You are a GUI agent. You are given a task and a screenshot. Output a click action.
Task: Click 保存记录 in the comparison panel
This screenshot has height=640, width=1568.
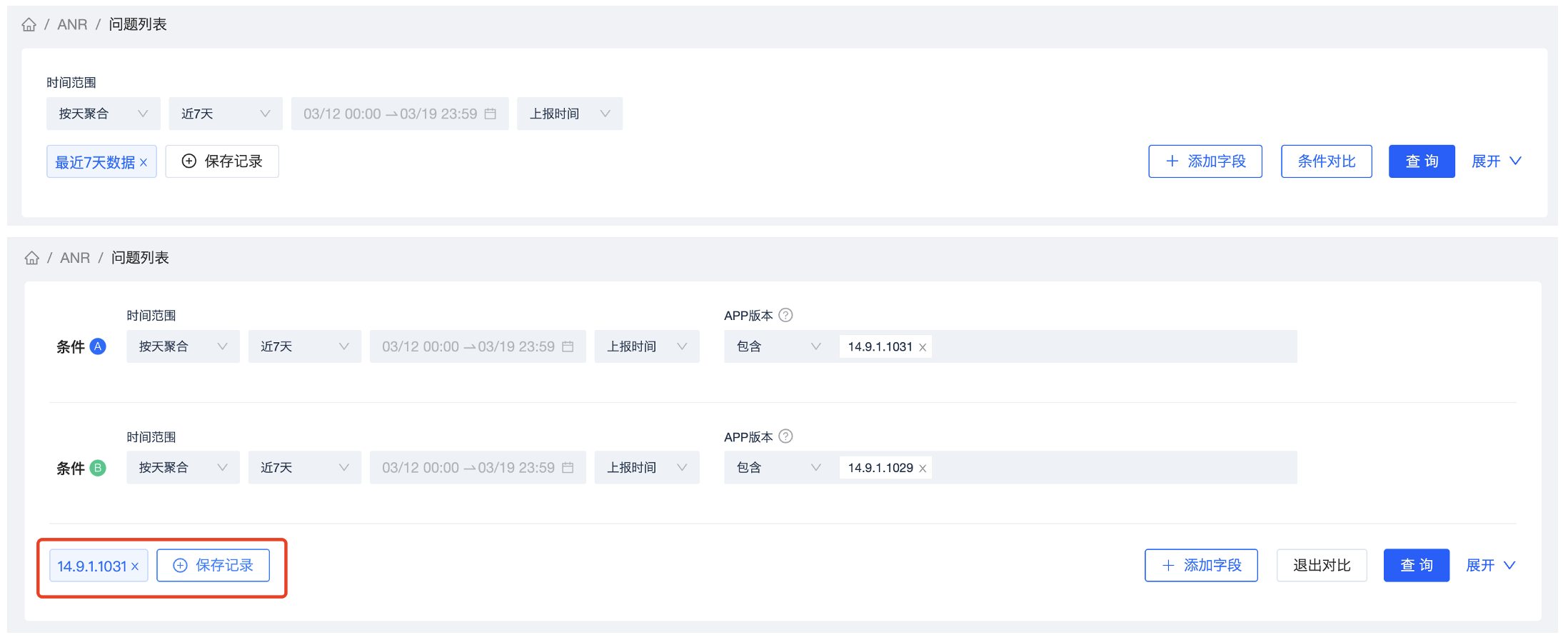[213, 566]
